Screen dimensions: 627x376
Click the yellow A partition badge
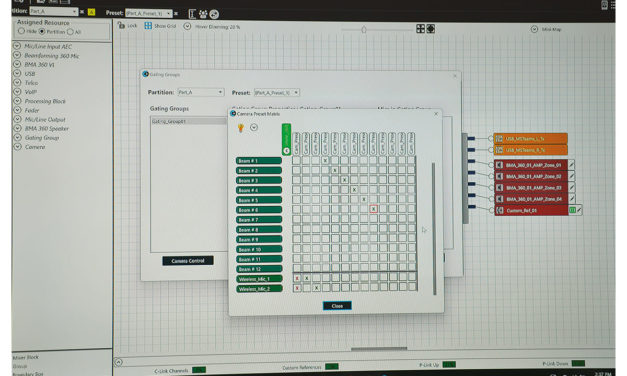tap(92, 12)
